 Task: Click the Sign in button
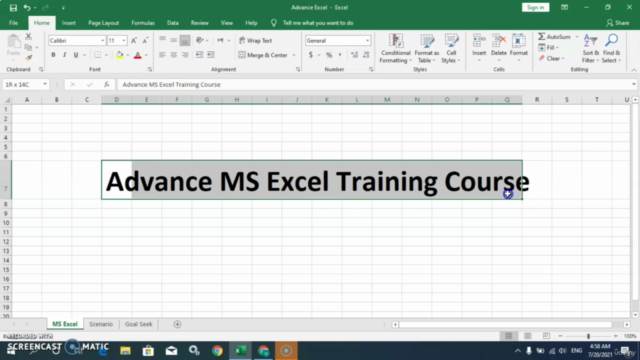pyautogui.click(x=535, y=7)
